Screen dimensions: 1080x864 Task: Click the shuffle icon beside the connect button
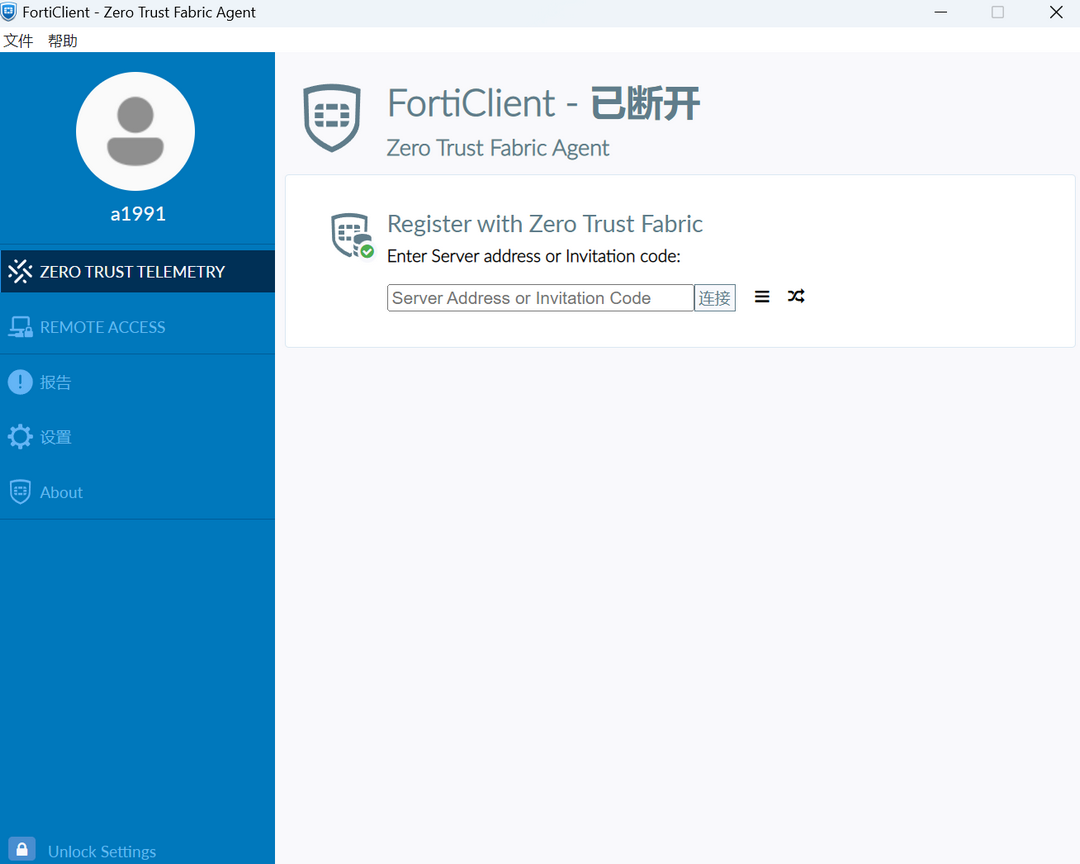[795, 296]
